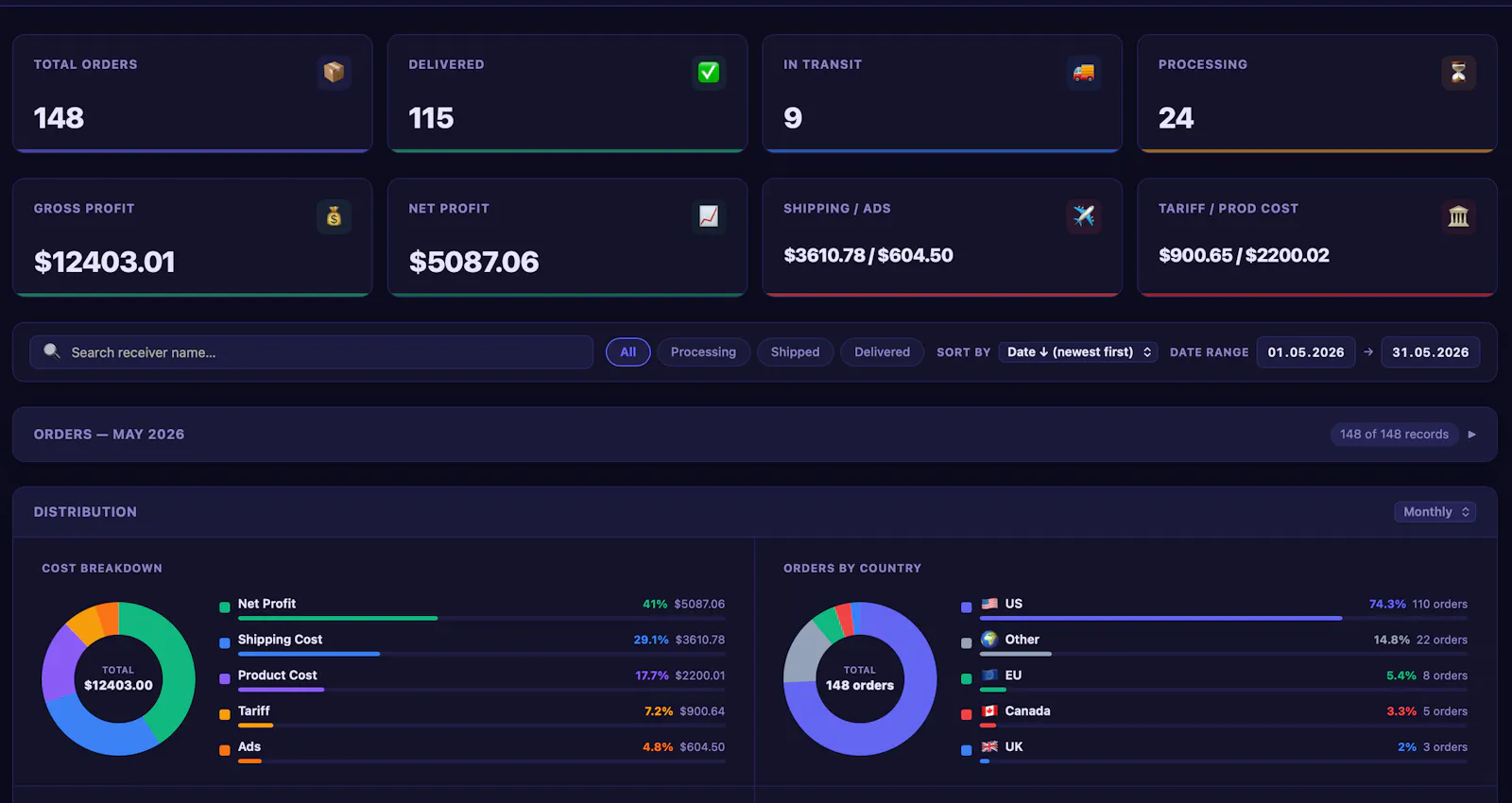1512x803 pixels.
Task: Click the Gross Profit value $12403.01
Action: pos(105,262)
